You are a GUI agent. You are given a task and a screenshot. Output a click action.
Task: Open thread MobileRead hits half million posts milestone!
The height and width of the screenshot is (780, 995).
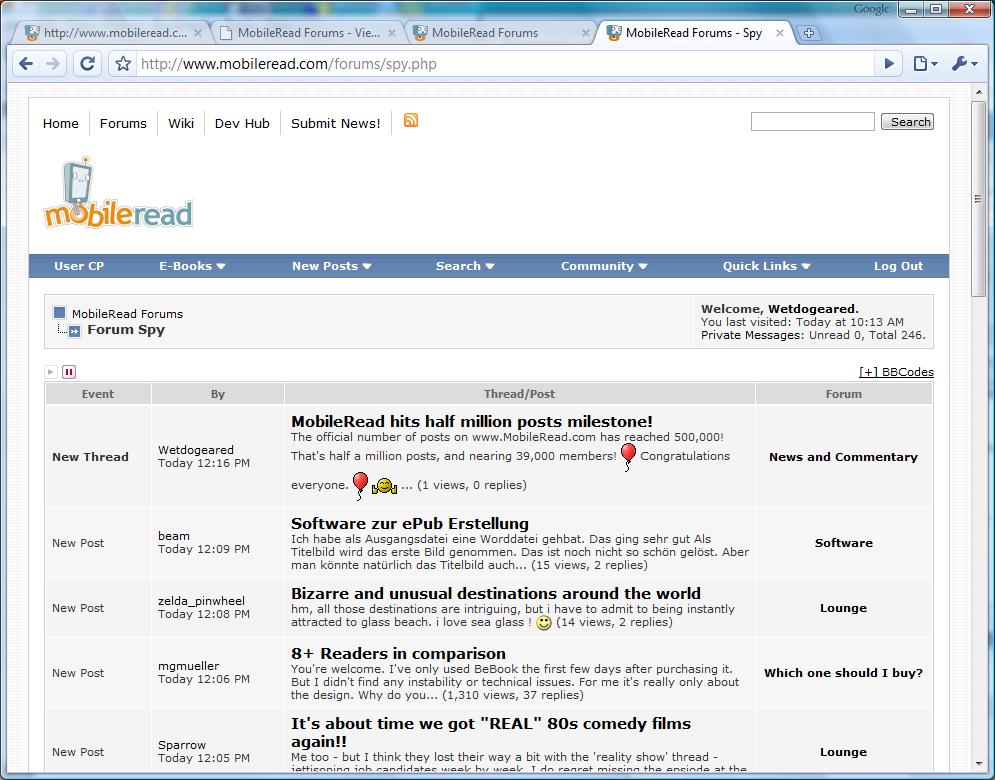click(x=471, y=421)
